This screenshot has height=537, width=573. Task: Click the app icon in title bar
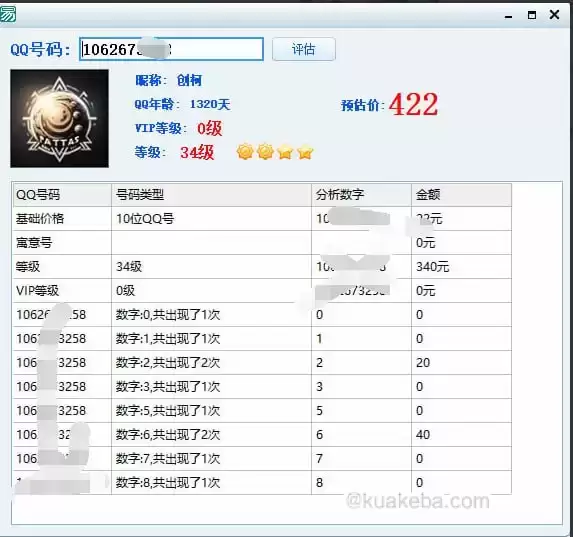8,15
